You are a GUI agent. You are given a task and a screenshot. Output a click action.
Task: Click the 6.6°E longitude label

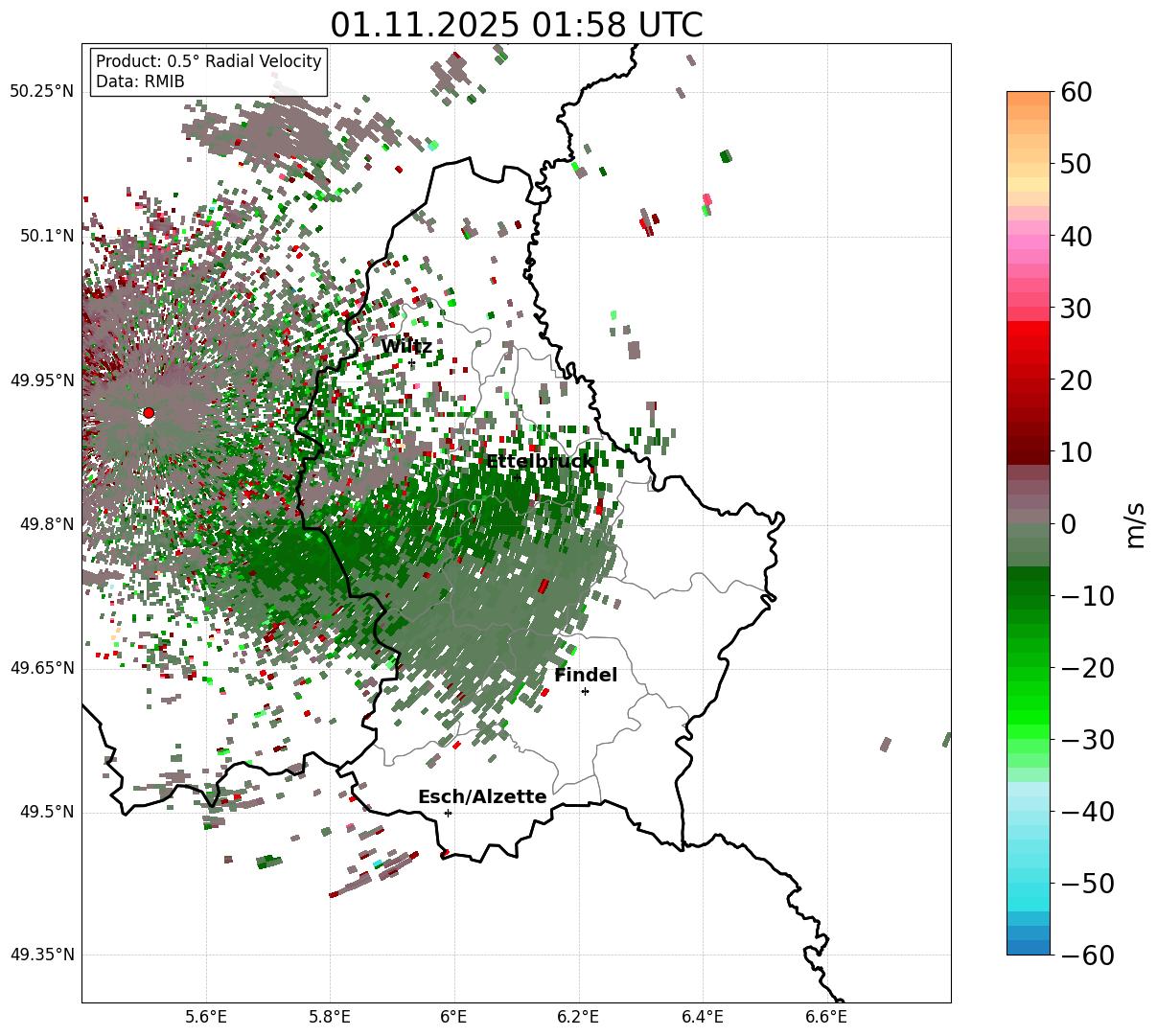tap(826, 1017)
